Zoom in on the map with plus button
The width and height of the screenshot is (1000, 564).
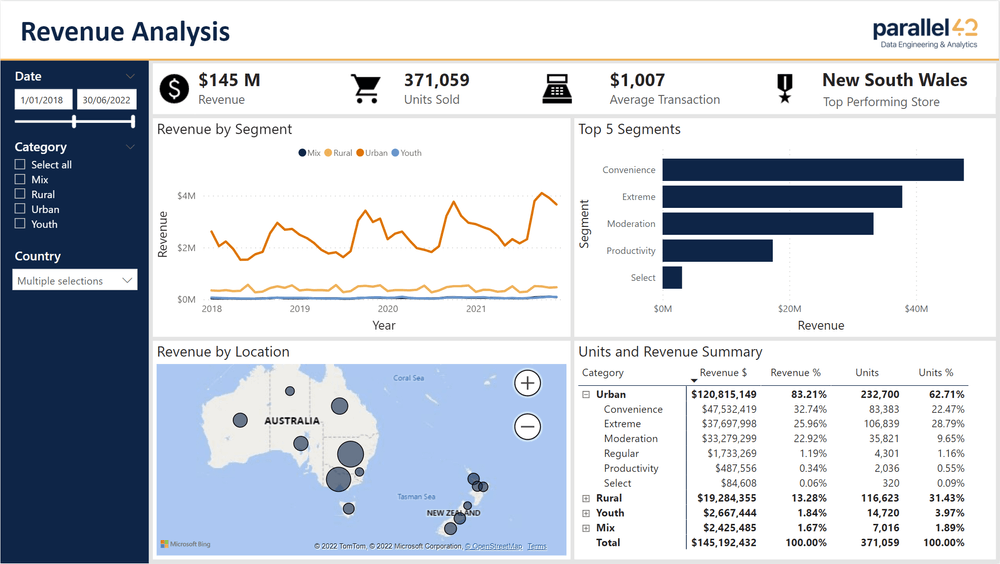coord(528,383)
